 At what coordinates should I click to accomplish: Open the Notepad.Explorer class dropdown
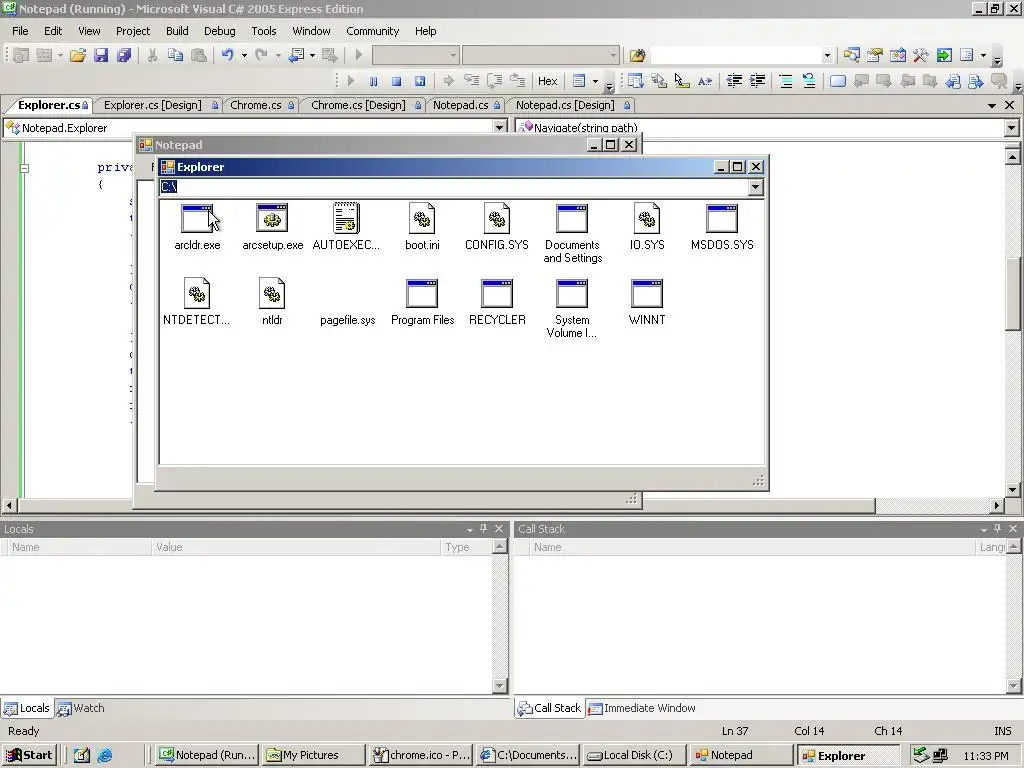click(x=500, y=127)
